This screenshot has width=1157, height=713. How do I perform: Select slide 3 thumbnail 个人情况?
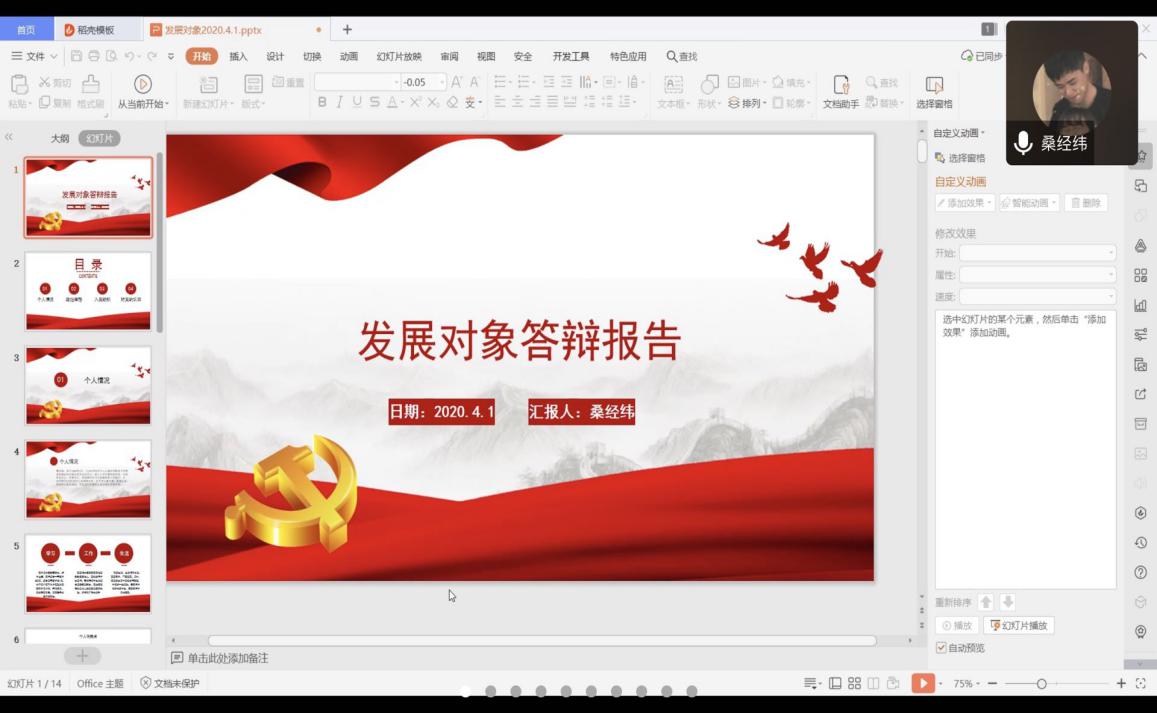pos(88,386)
